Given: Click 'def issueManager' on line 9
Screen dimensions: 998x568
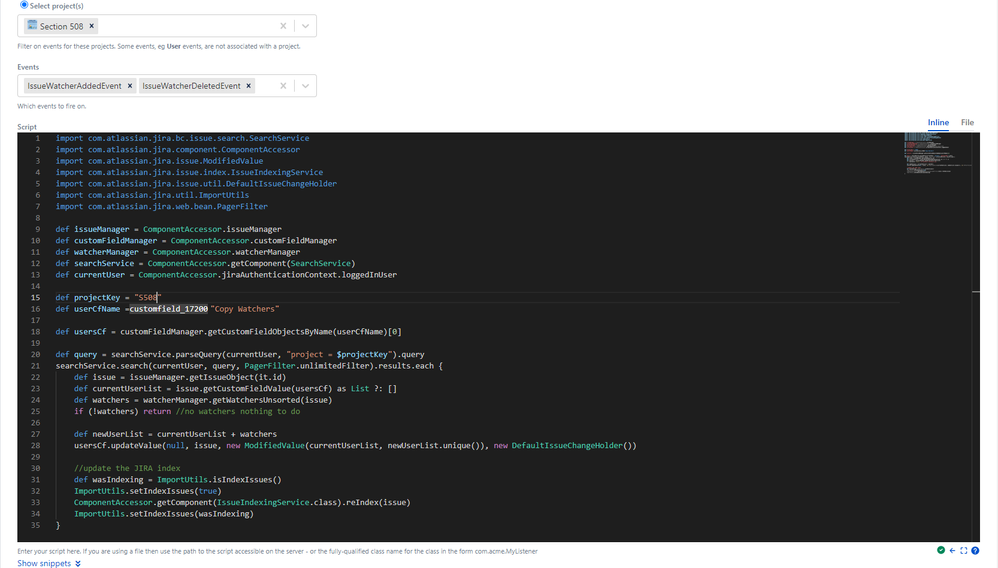Looking at the screenshot, I should coord(92,229).
